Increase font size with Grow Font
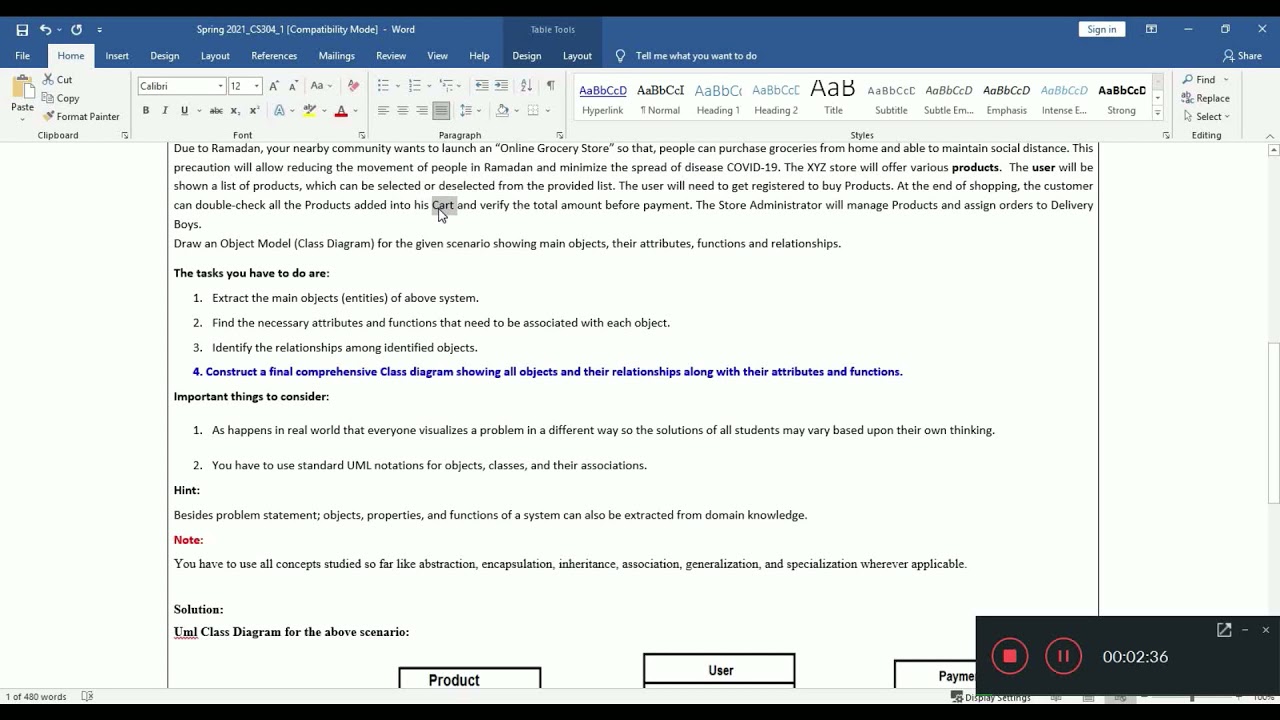Image resolution: width=1280 pixels, height=720 pixels. point(276,86)
